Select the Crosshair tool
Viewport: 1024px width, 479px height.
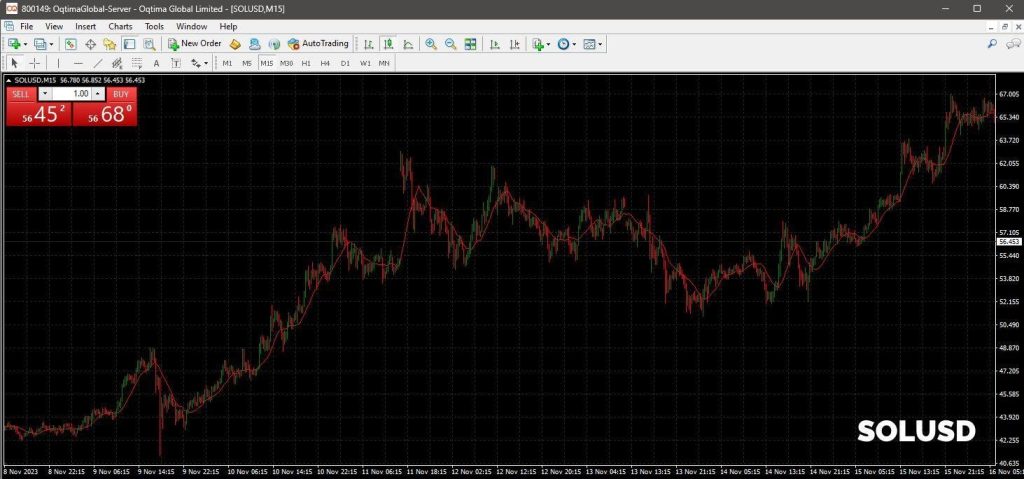35,63
